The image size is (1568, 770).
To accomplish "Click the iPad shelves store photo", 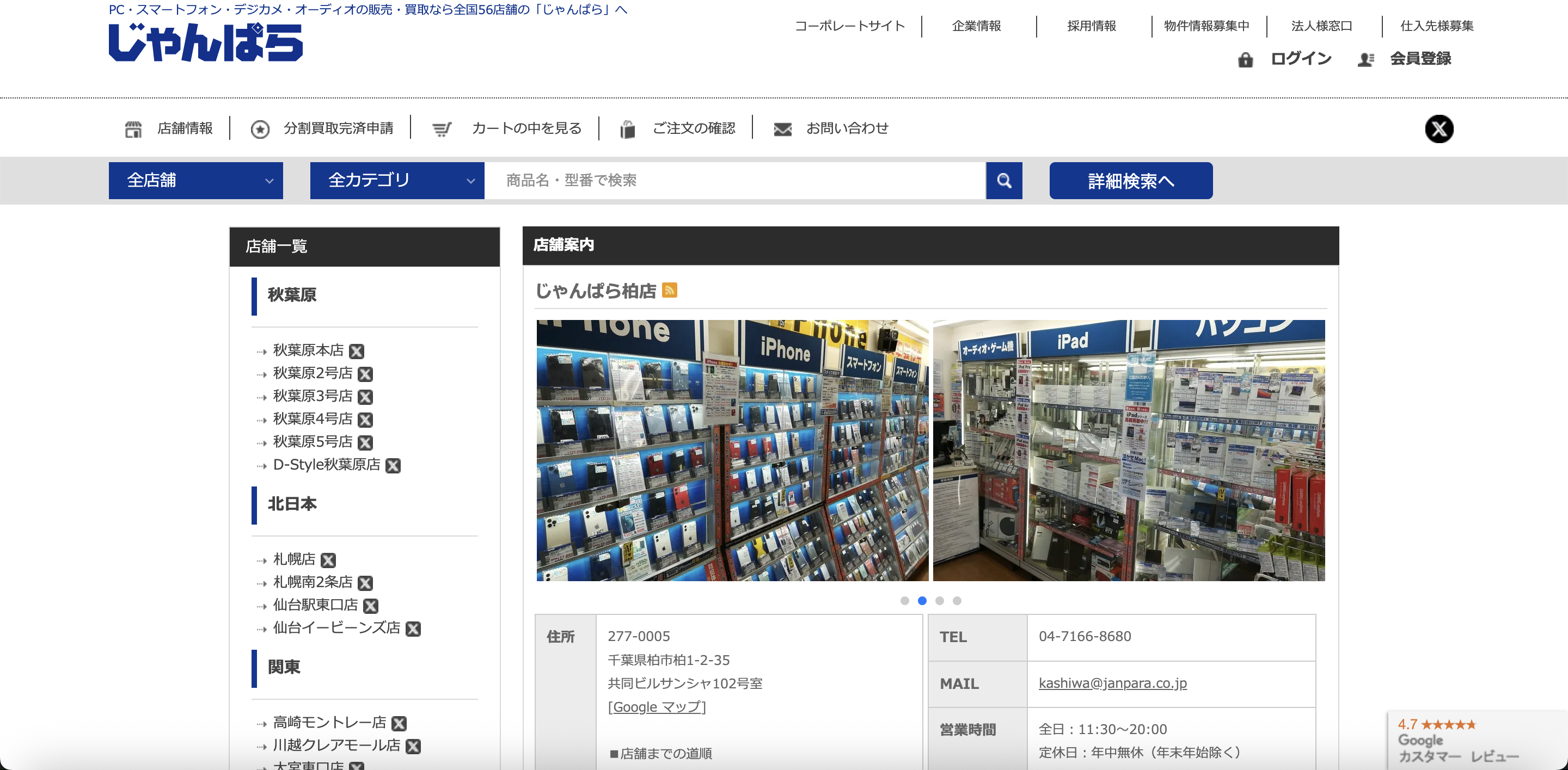I will tap(1129, 450).
